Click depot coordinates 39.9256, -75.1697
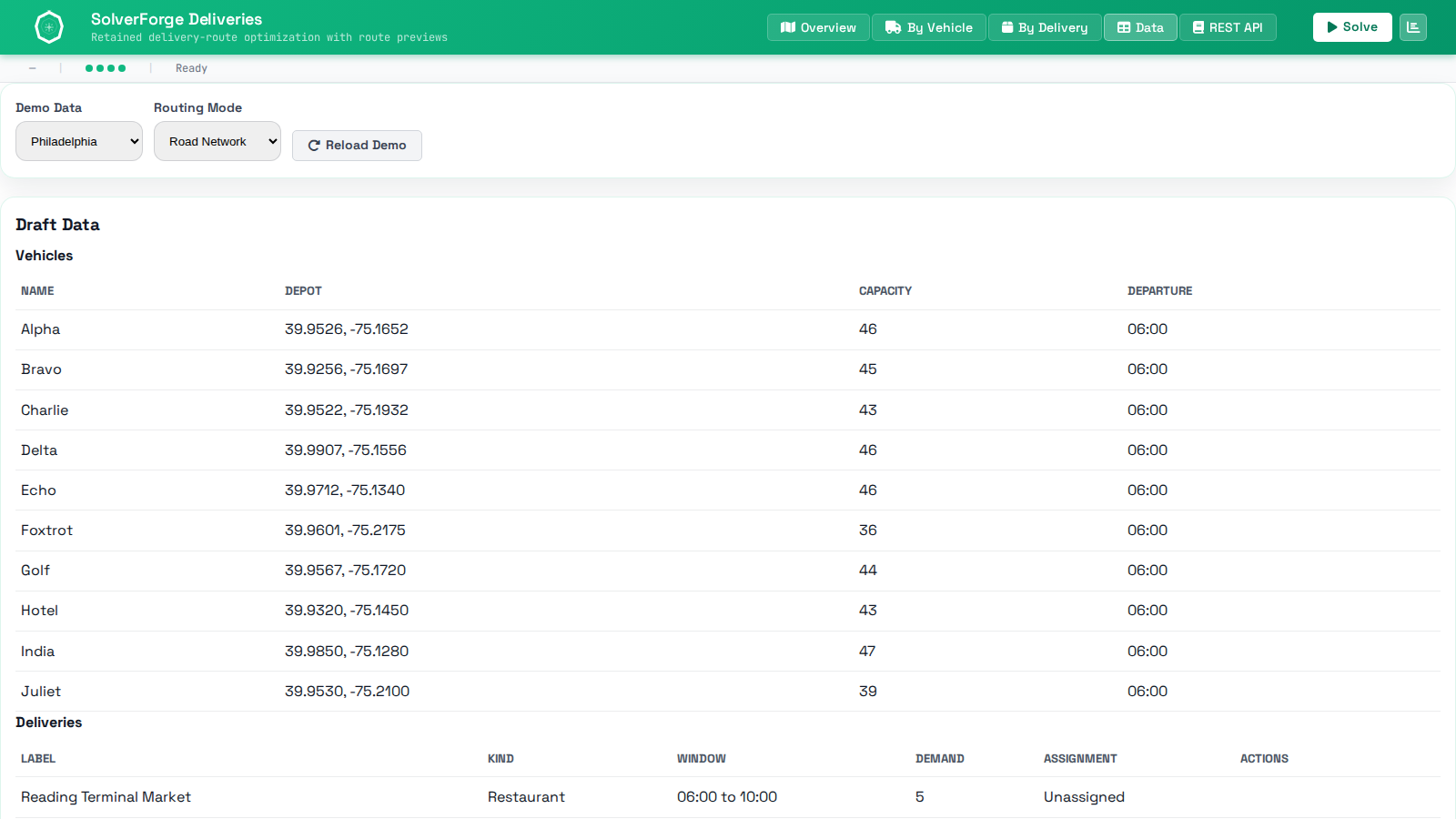 [347, 369]
